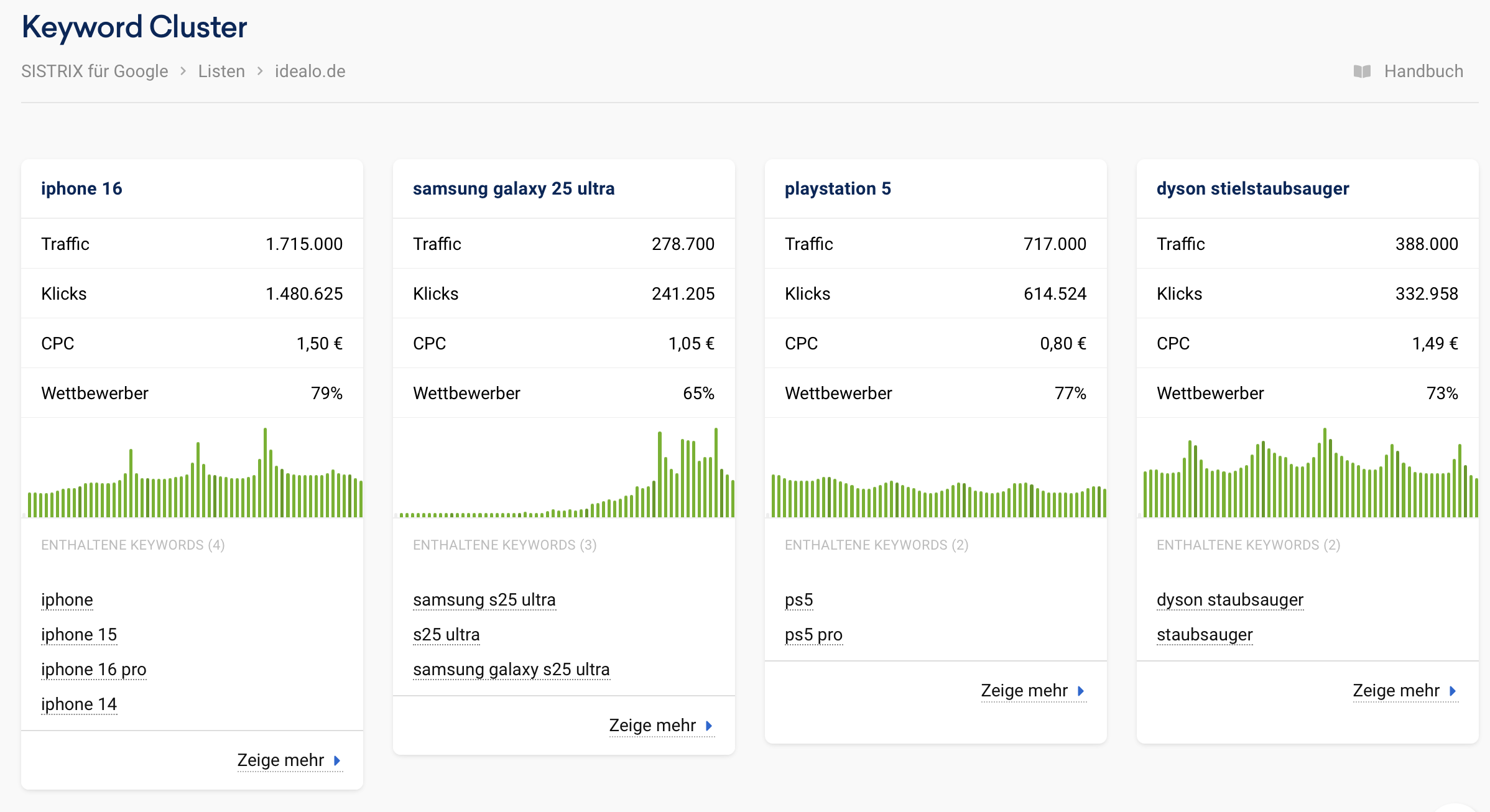This screenshot has width=1490, height=812.
Task: Click Klicks value 241.205
Action: pos(683,293)
